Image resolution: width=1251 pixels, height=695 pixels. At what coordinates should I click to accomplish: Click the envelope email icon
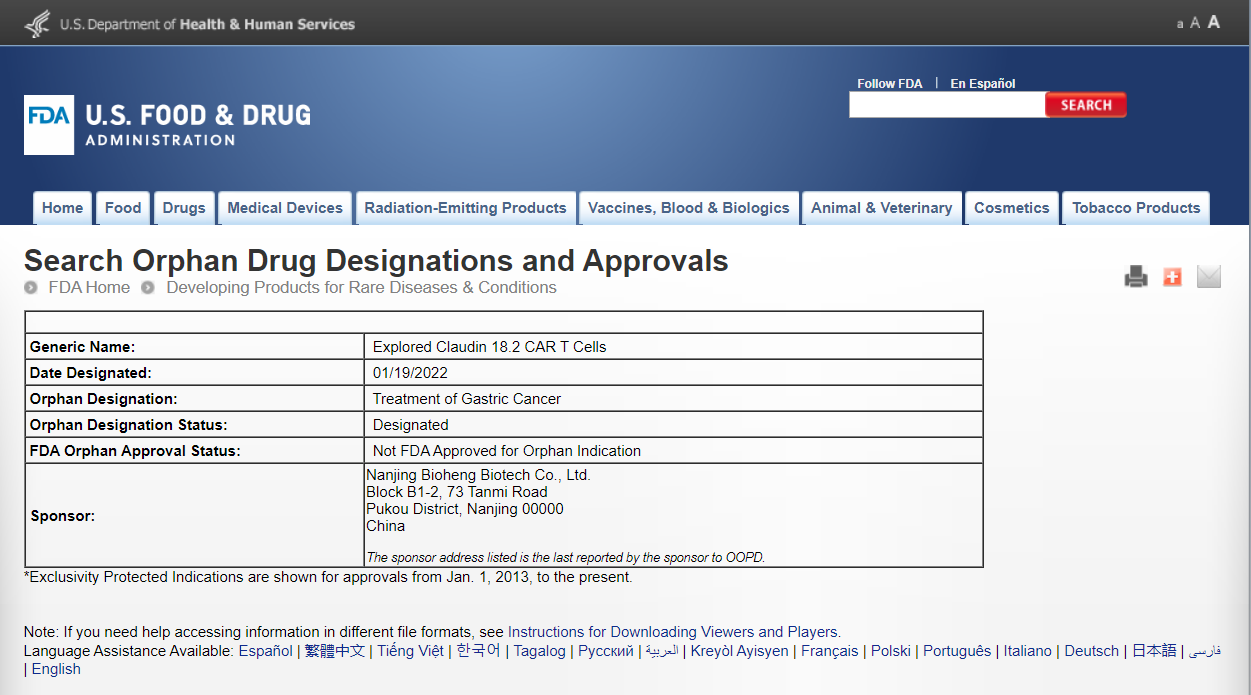tap(1208, 277)
